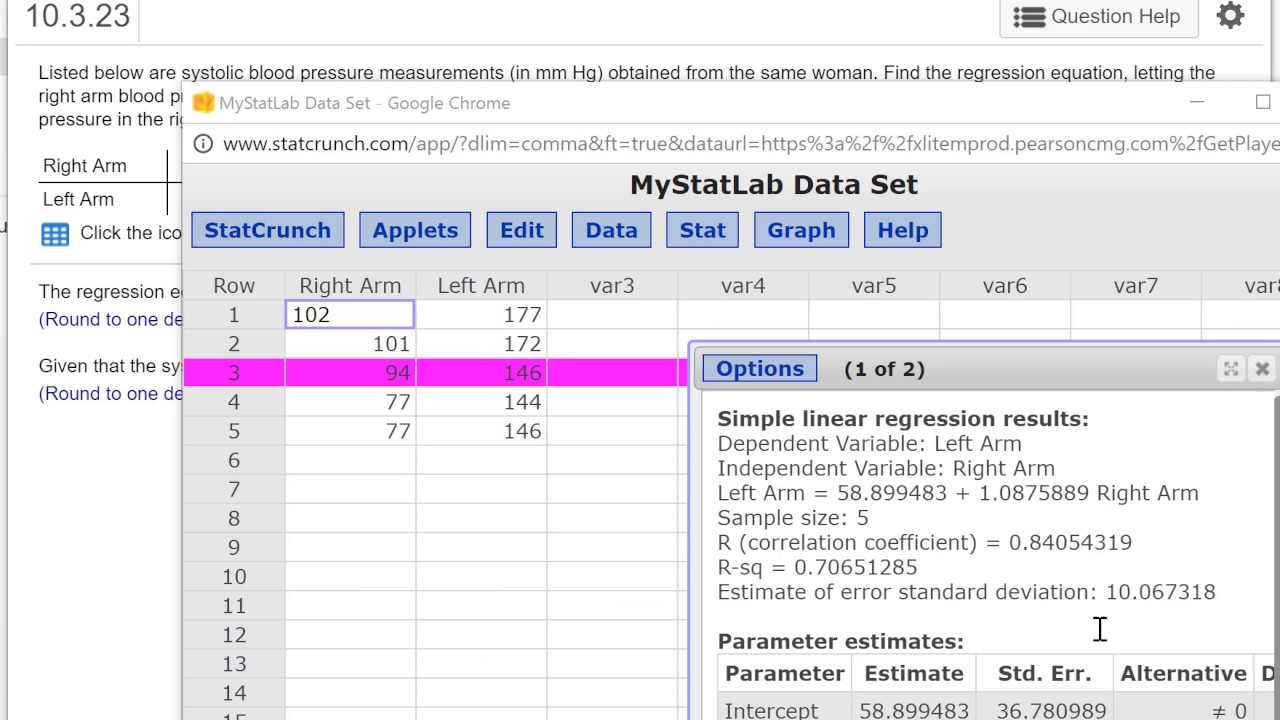The height and width of the screenshot is (720, 1280).
Task: Select row 3 by its row number
Action: click(234, 373)
